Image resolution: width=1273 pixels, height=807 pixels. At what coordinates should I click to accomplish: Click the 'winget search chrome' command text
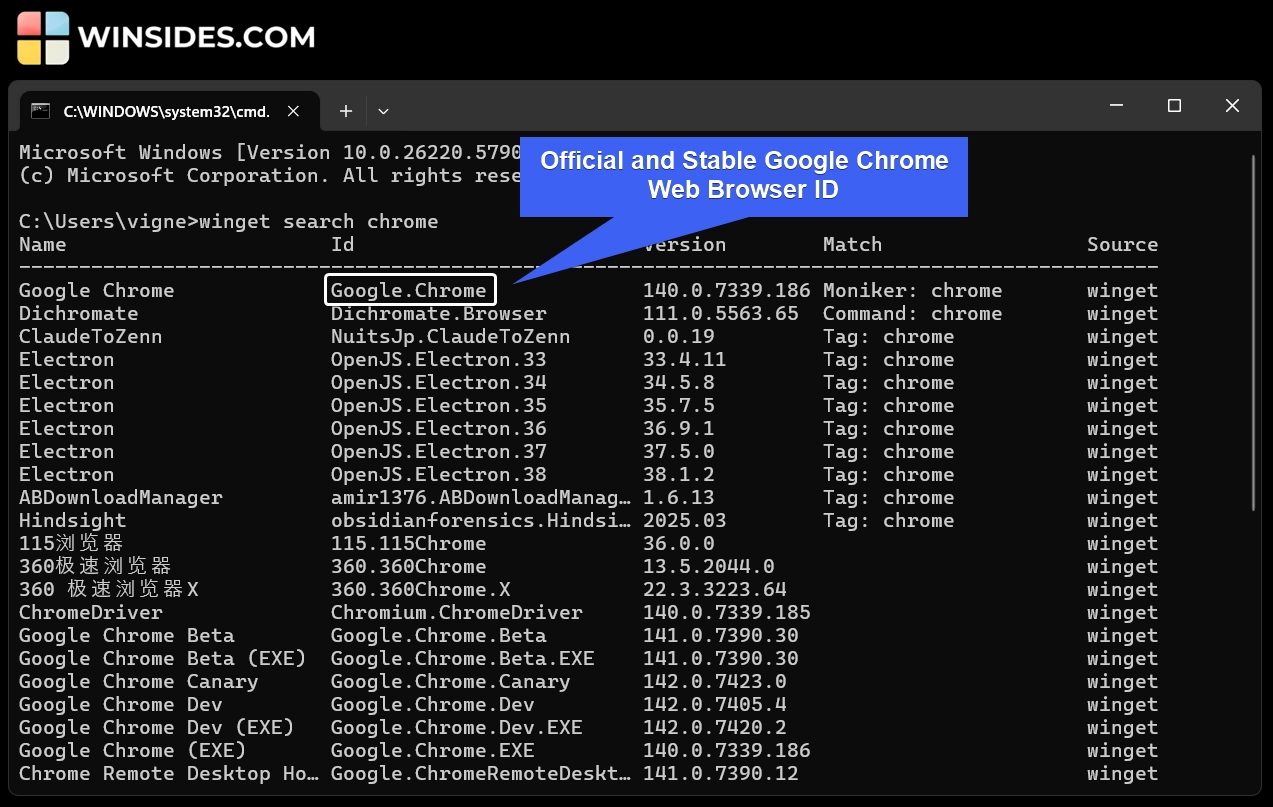pos(318,221)
